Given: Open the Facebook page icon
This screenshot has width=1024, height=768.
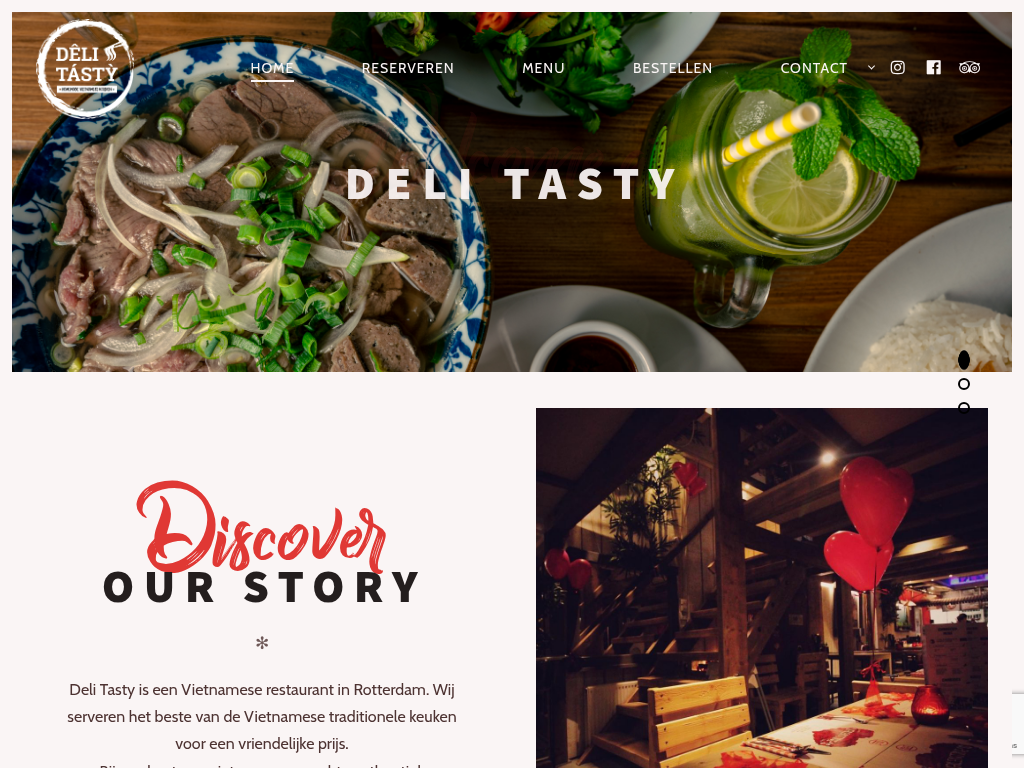Looking at the screenshot, I should (x=933, y=67).
